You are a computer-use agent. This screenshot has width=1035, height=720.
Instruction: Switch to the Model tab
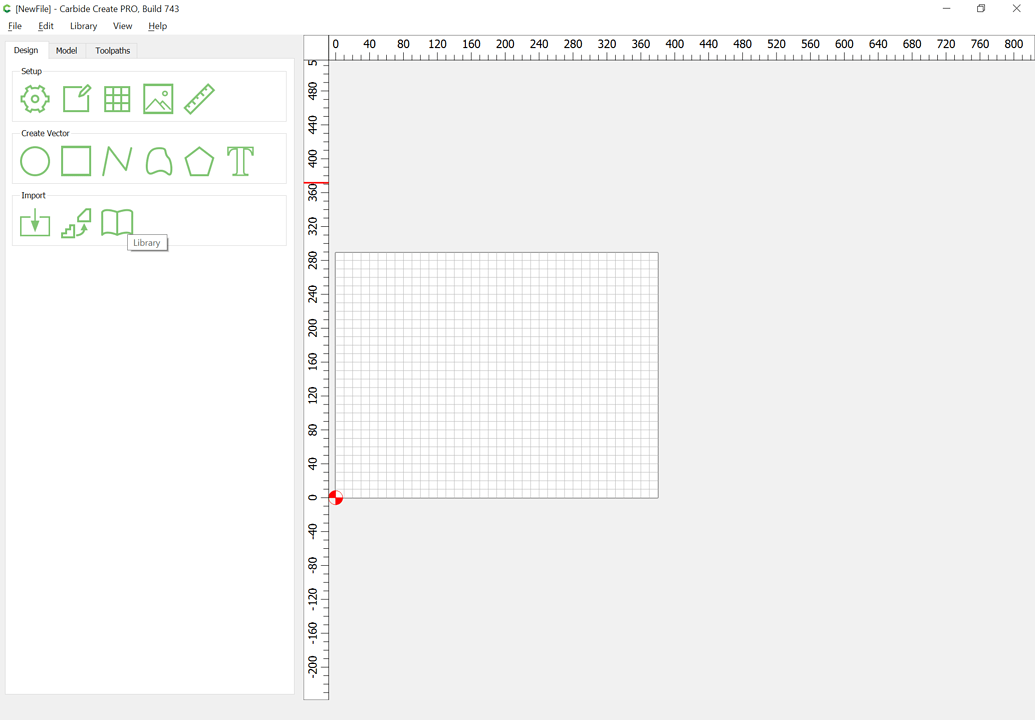[67, 50]
